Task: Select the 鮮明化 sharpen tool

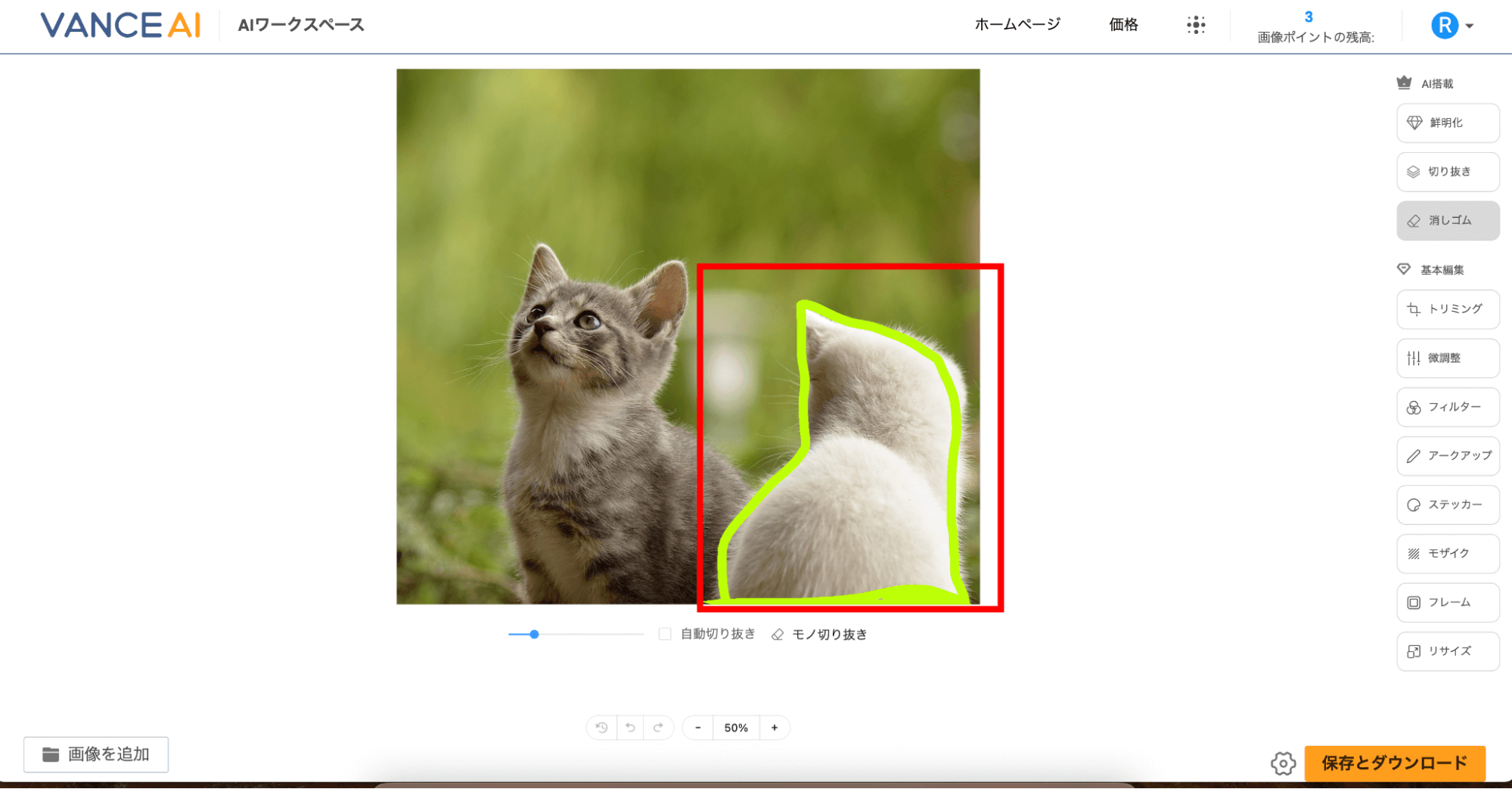Action: (x=1447, y=123)
